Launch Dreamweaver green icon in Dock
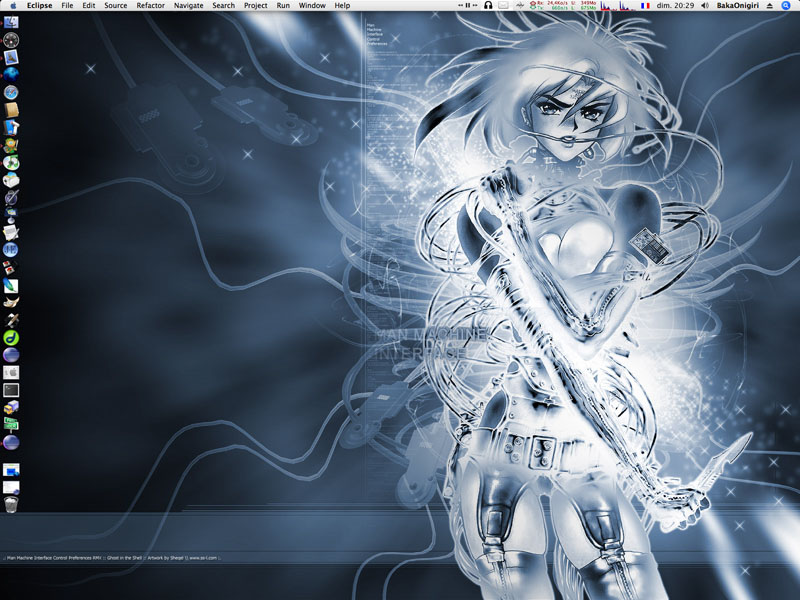Screen dimensions: 800x600 click(x=11, y=337)
